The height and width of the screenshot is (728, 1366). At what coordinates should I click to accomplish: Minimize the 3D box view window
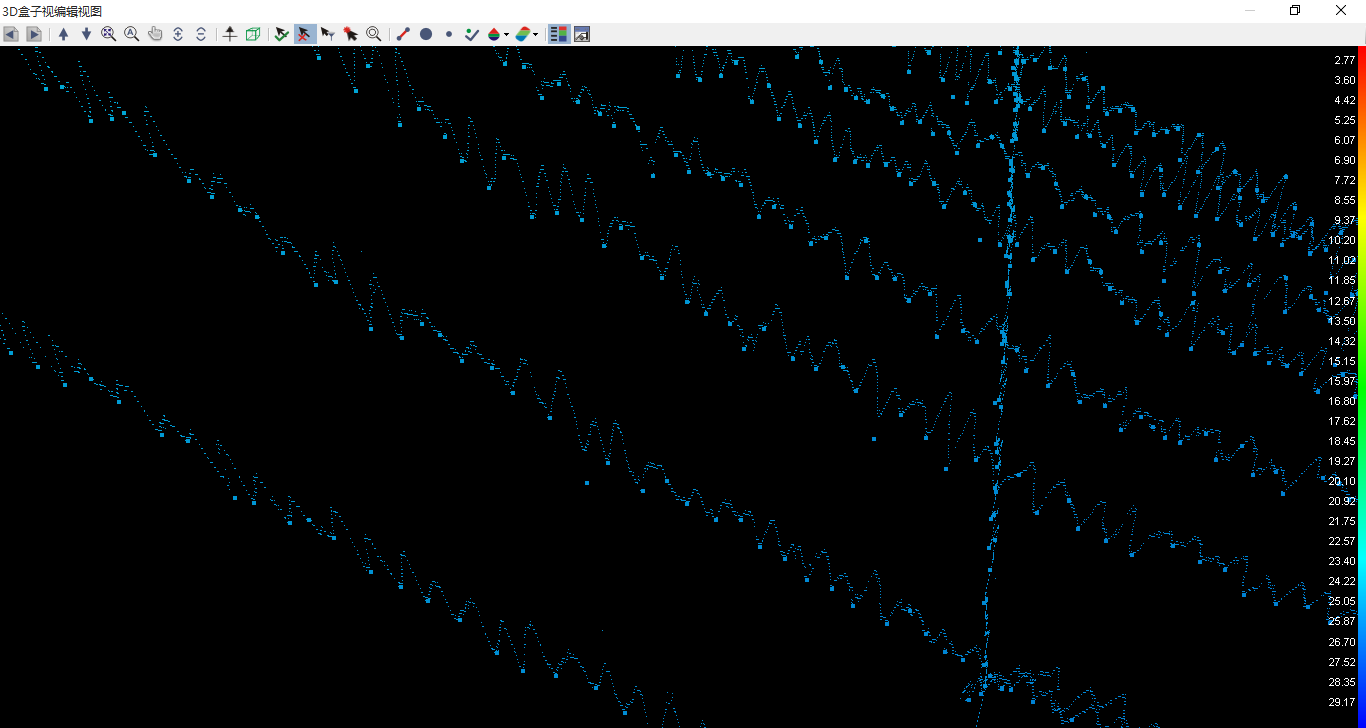tap(1250, 10)
